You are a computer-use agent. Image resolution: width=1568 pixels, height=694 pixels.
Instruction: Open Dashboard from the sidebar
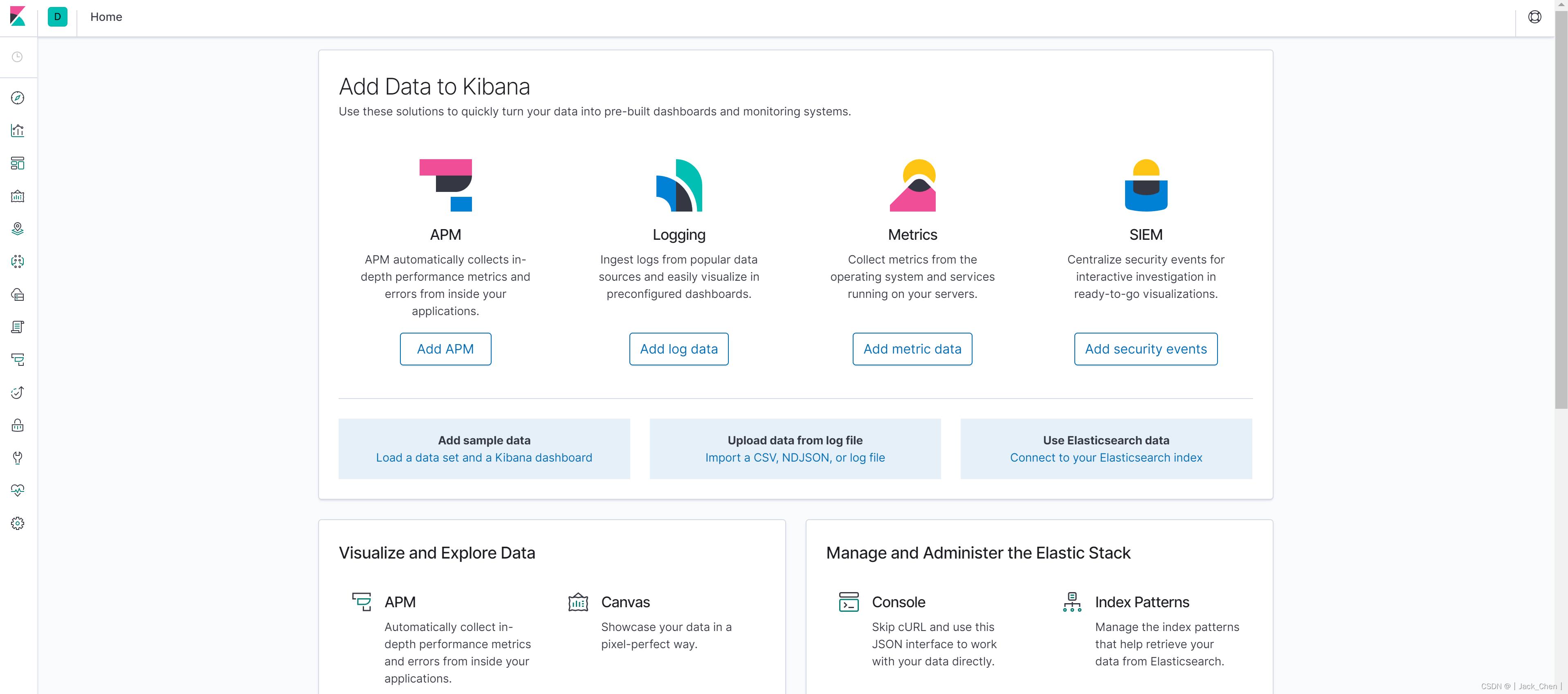pos(18,163)
